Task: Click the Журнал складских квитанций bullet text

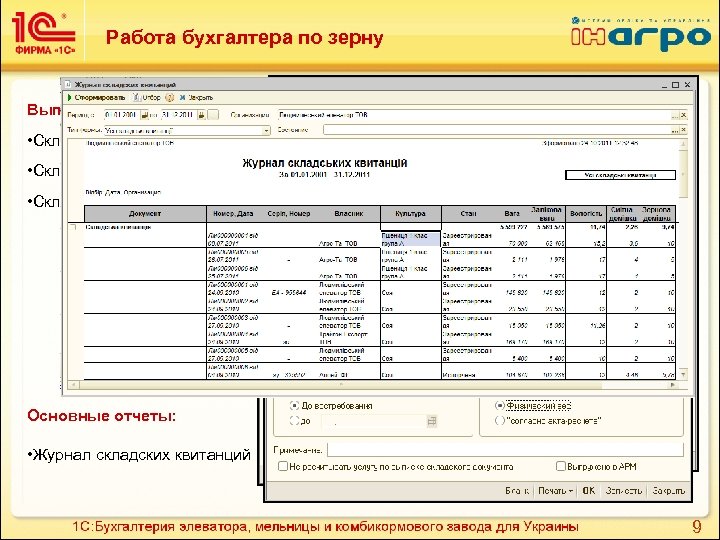Action: 142,455
